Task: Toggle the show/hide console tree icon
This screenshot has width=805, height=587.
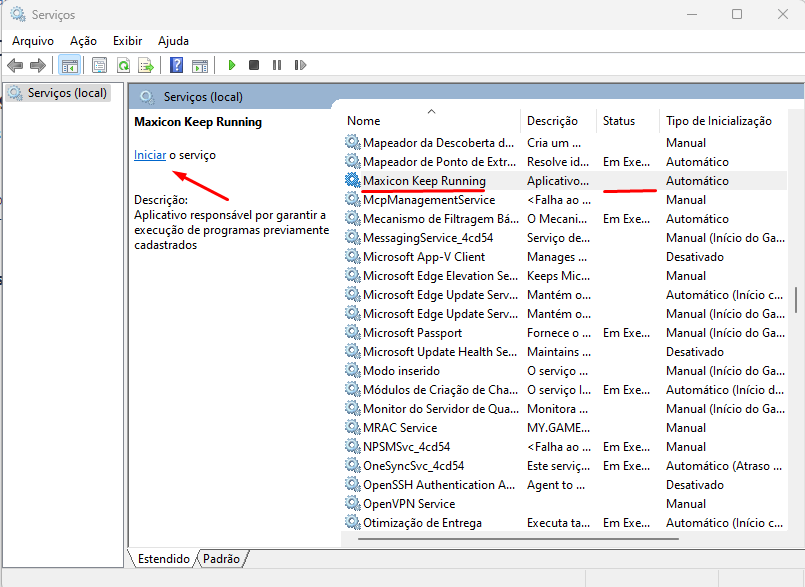Action: tap(69, 65)
